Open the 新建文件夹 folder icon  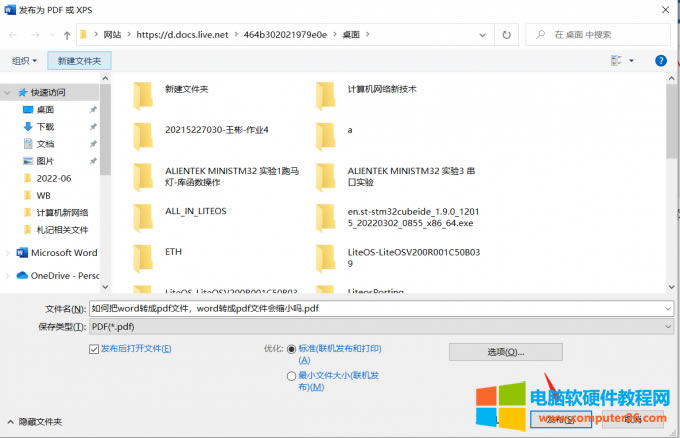[x=145, y=95]
